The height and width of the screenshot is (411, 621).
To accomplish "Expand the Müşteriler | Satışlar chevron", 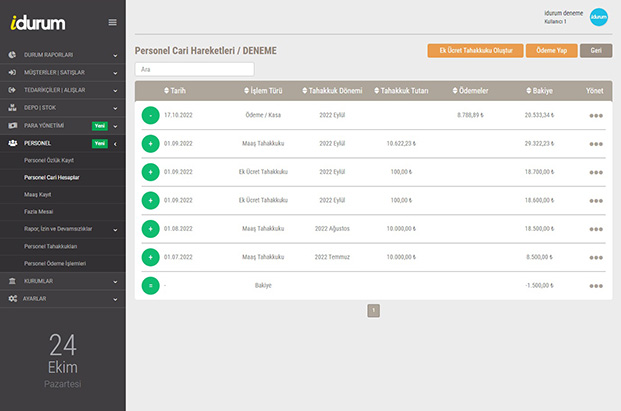I will [x=115, y=73].
